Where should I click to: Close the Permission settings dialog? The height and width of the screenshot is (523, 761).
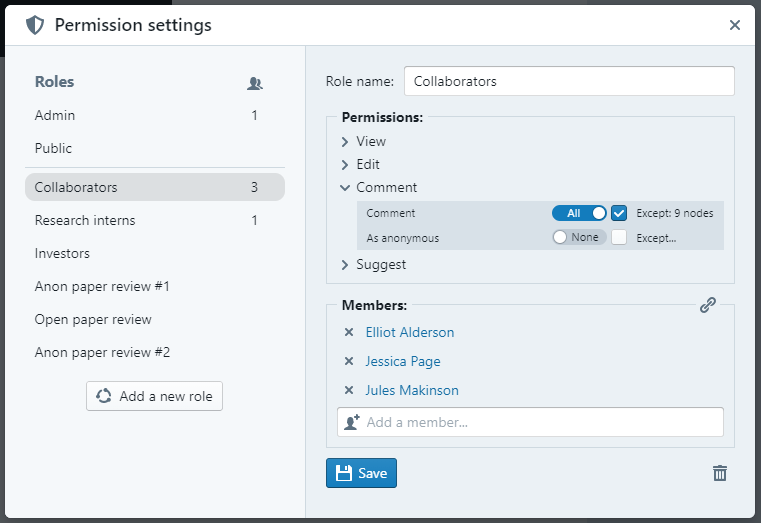734,25
